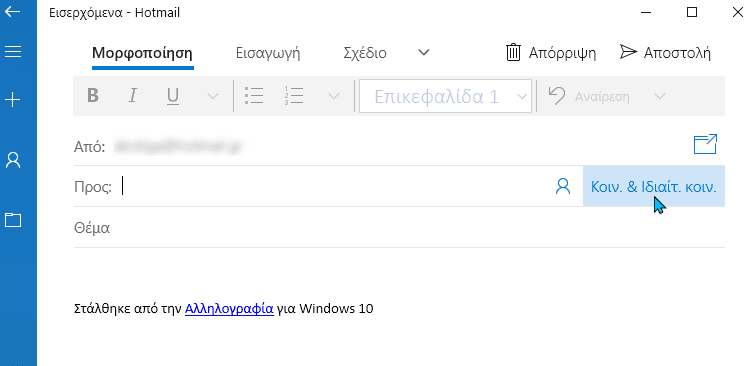This screenshot has width=744, height=366.
Task: Expand the tabs overflow chevron after Σχέδιο
Action: pos(423,52)
